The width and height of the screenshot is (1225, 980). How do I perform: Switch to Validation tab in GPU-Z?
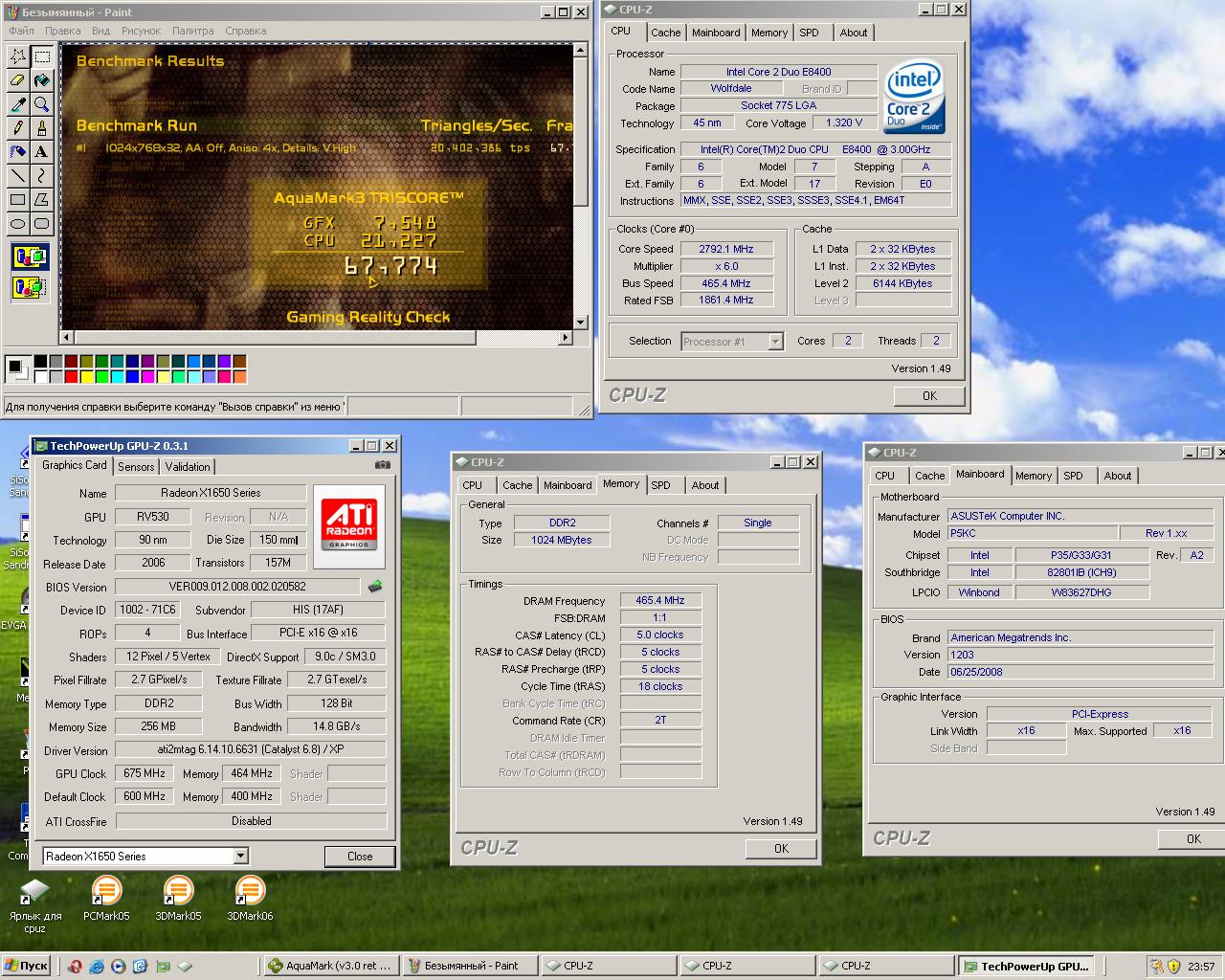click(x=188, y=467)
